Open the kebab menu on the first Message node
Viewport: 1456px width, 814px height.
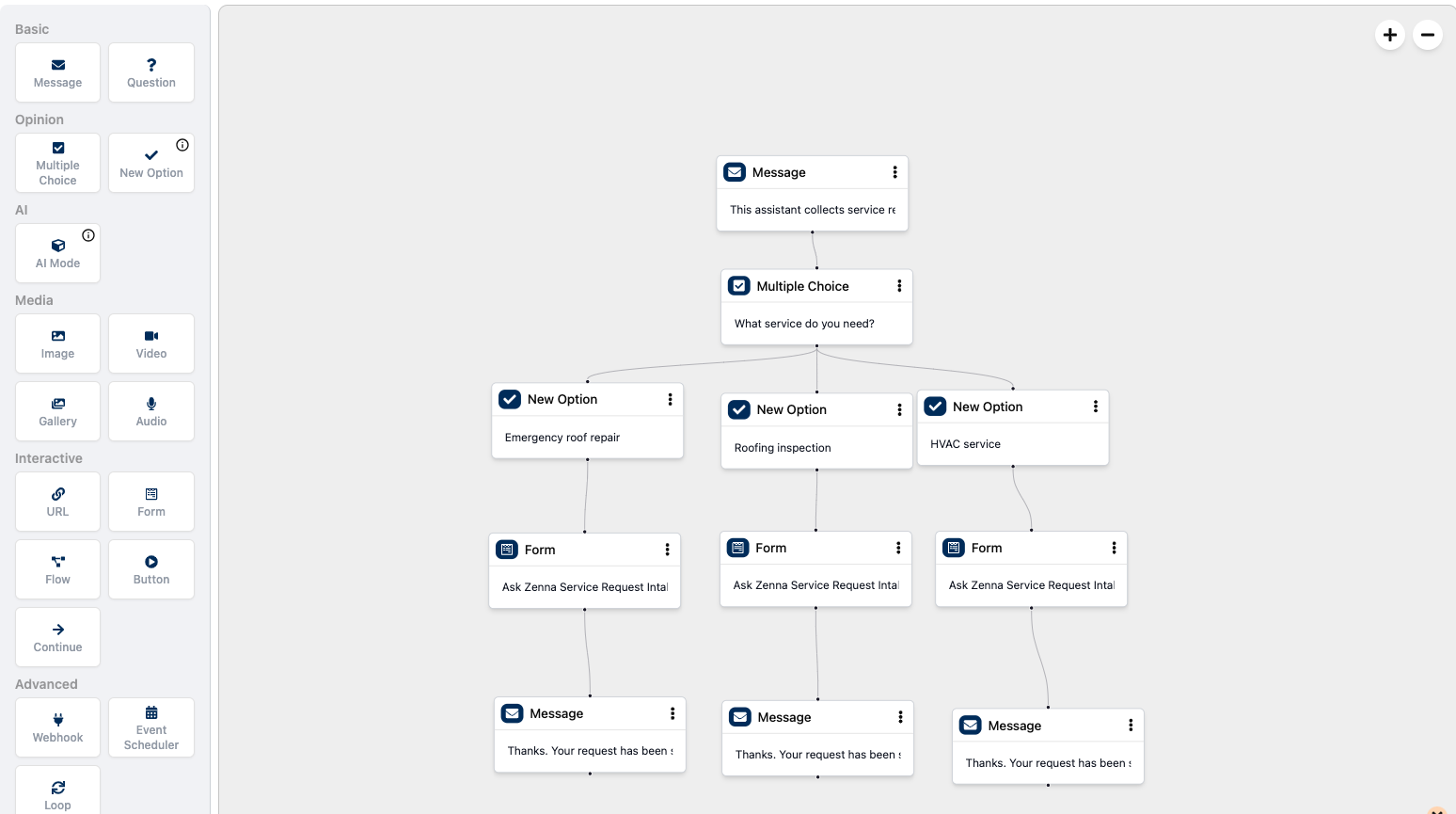pyautogui.click(x=894, y=172)
